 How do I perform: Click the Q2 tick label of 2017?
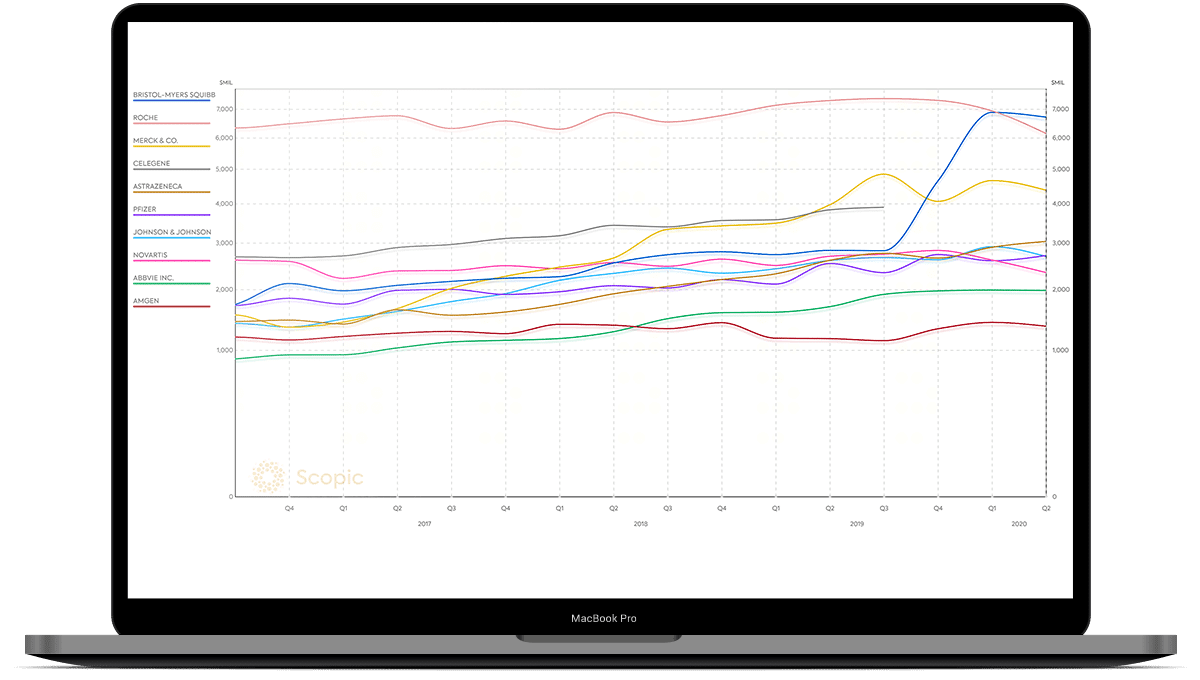397,509
